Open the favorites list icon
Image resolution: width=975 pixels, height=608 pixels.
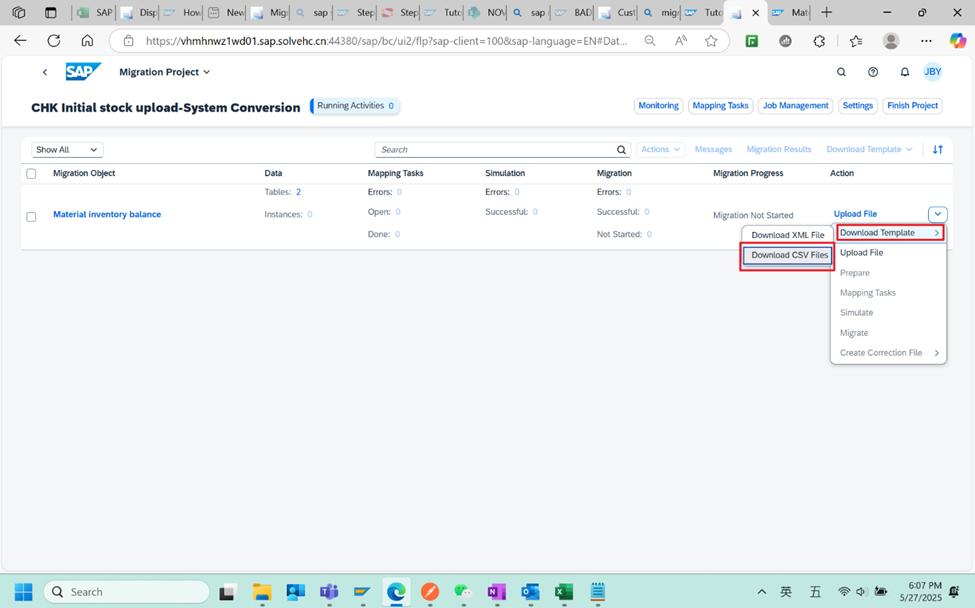[x=856, y=41]
